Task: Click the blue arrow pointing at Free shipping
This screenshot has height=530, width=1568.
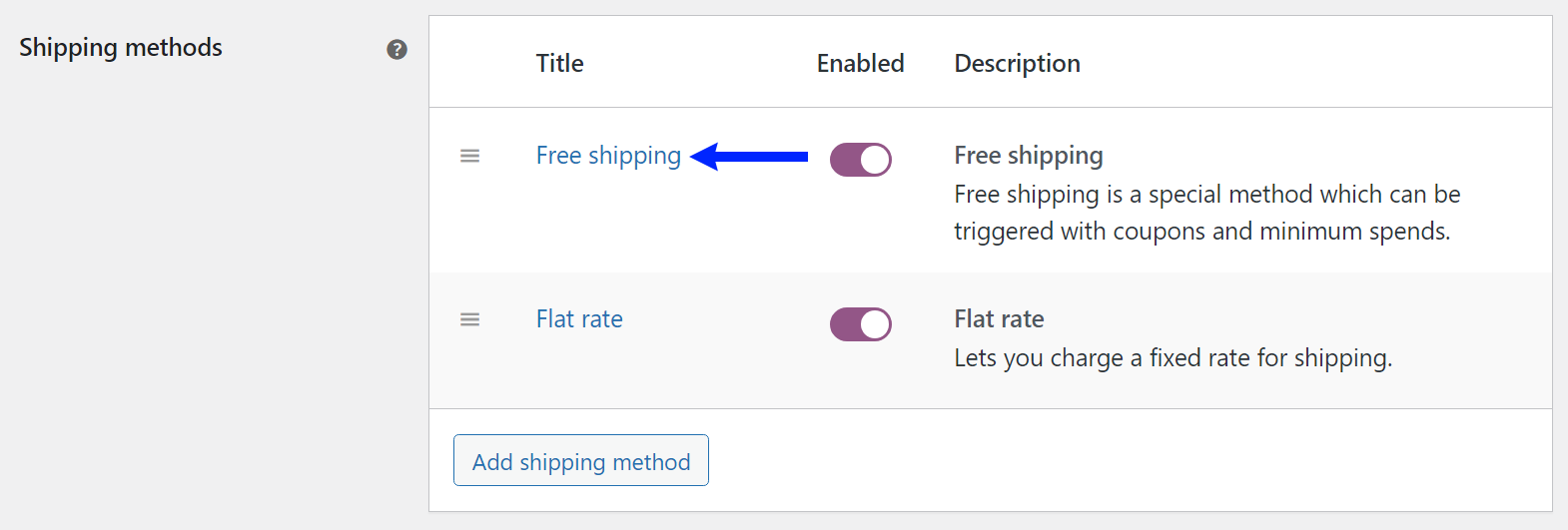Action: pyautogui.click(x=749, y=157)
